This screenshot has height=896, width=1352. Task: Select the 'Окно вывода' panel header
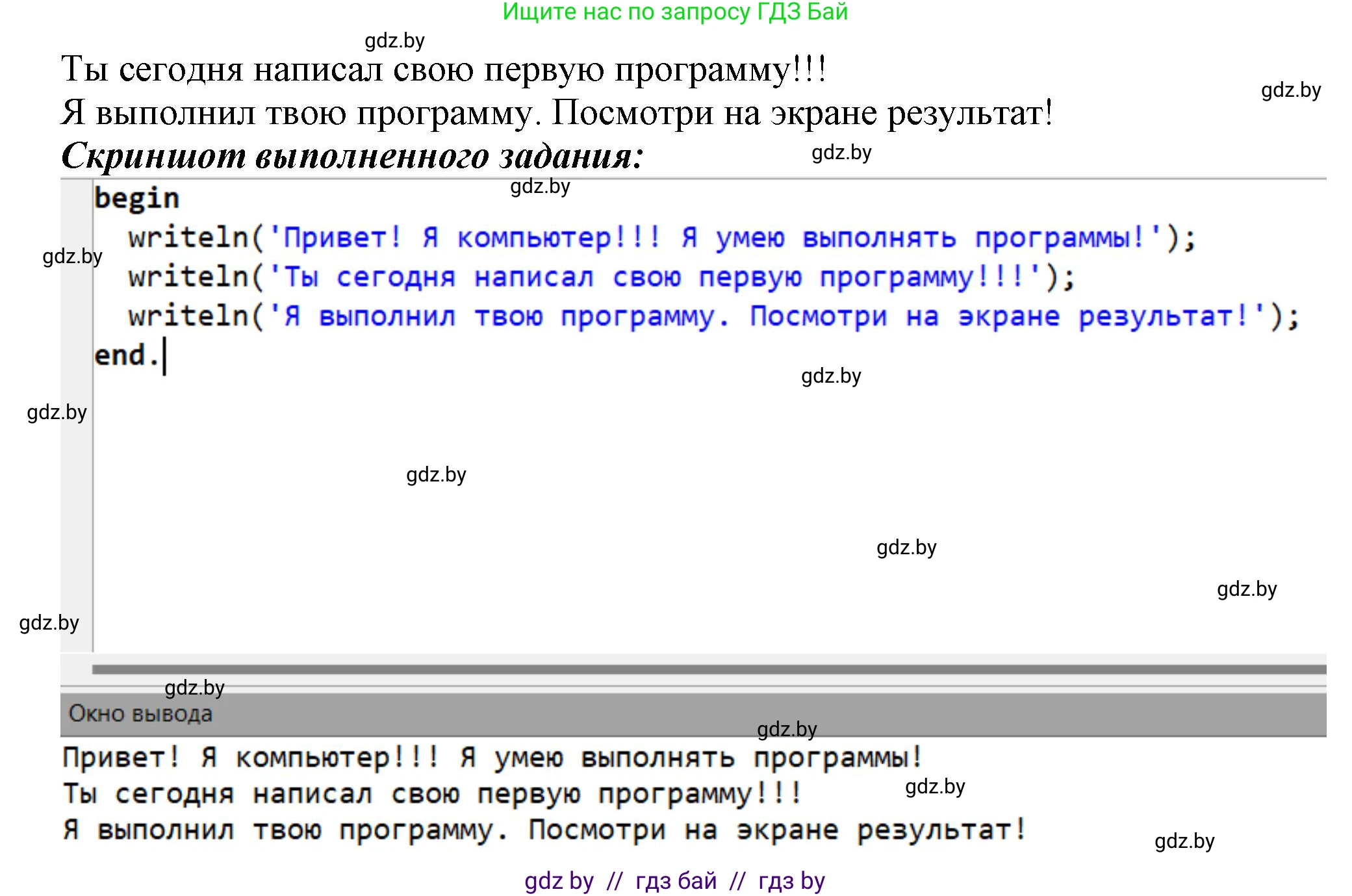(x=140, y=714)
